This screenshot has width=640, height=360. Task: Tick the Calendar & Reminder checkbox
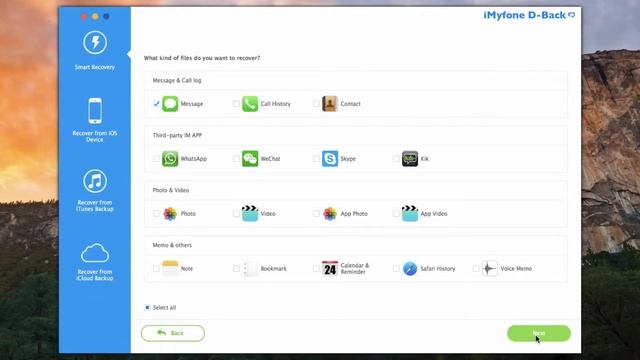(316, 269)
